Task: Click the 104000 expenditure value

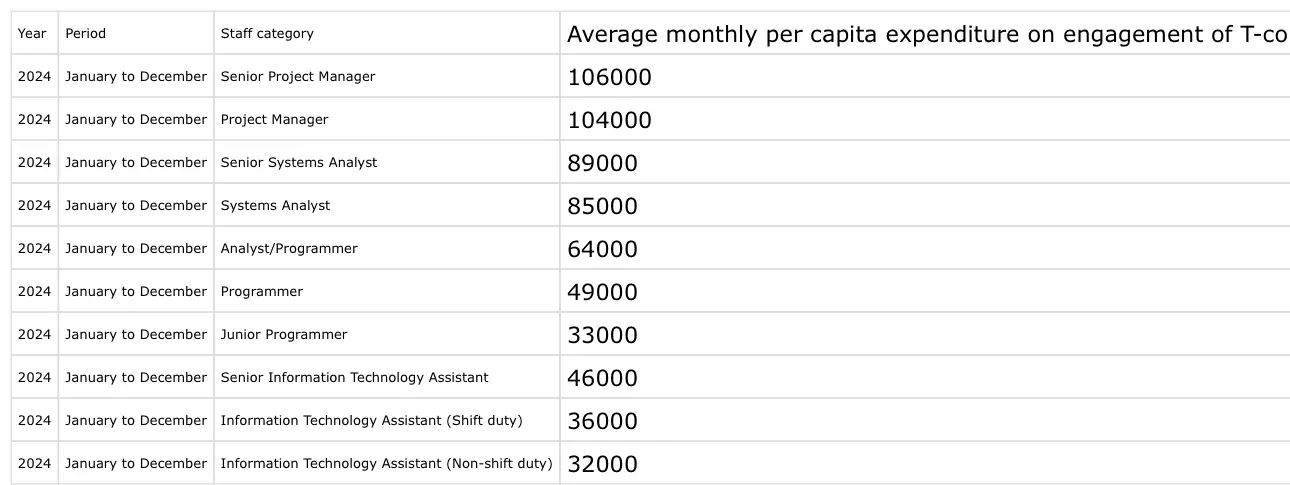Action: tap(609, 120)
